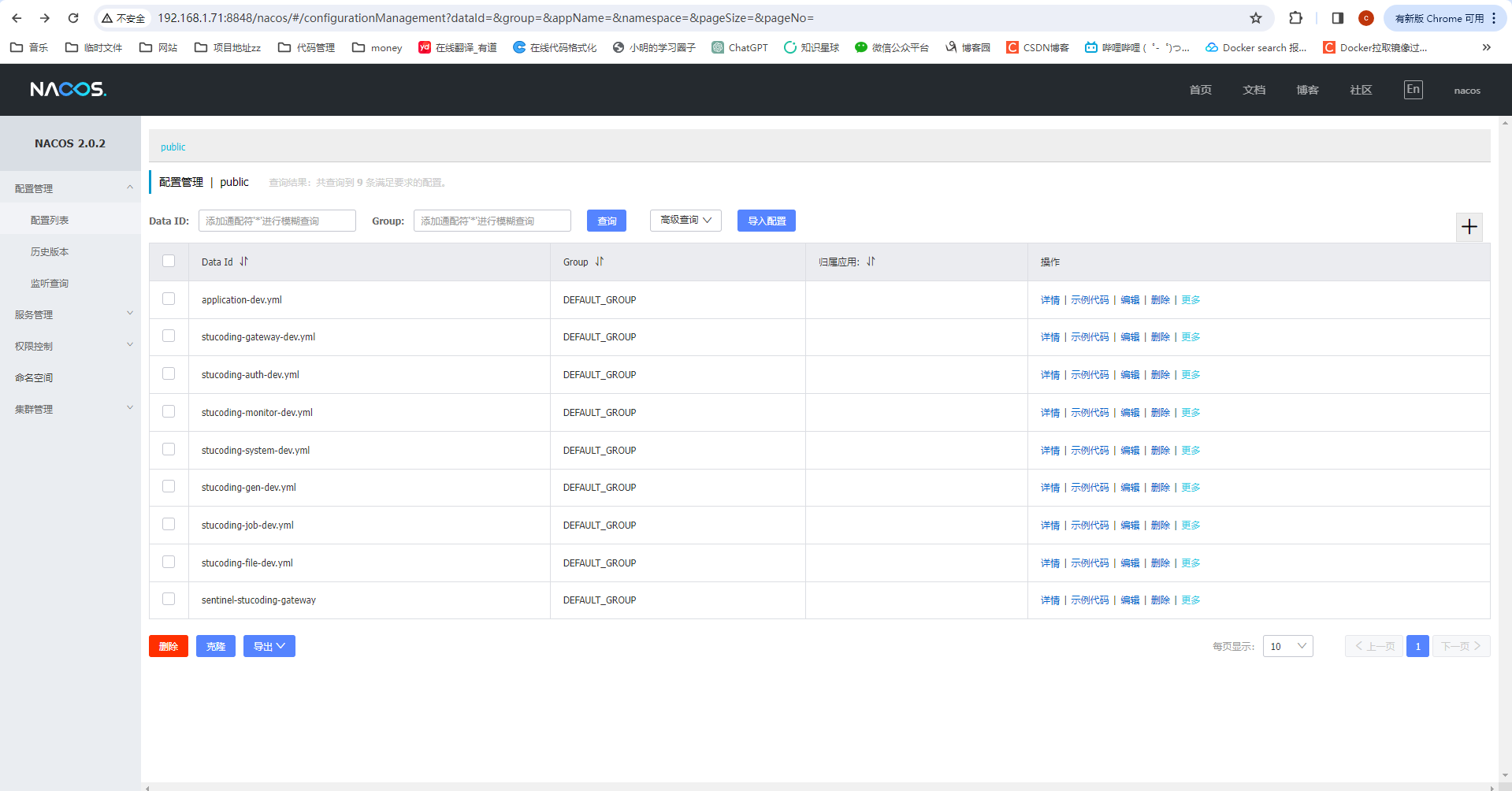The height and width of the screenshot is (791, 1512).
Task: Open 历史版本 in the sidebar
Action: (50, 252)
